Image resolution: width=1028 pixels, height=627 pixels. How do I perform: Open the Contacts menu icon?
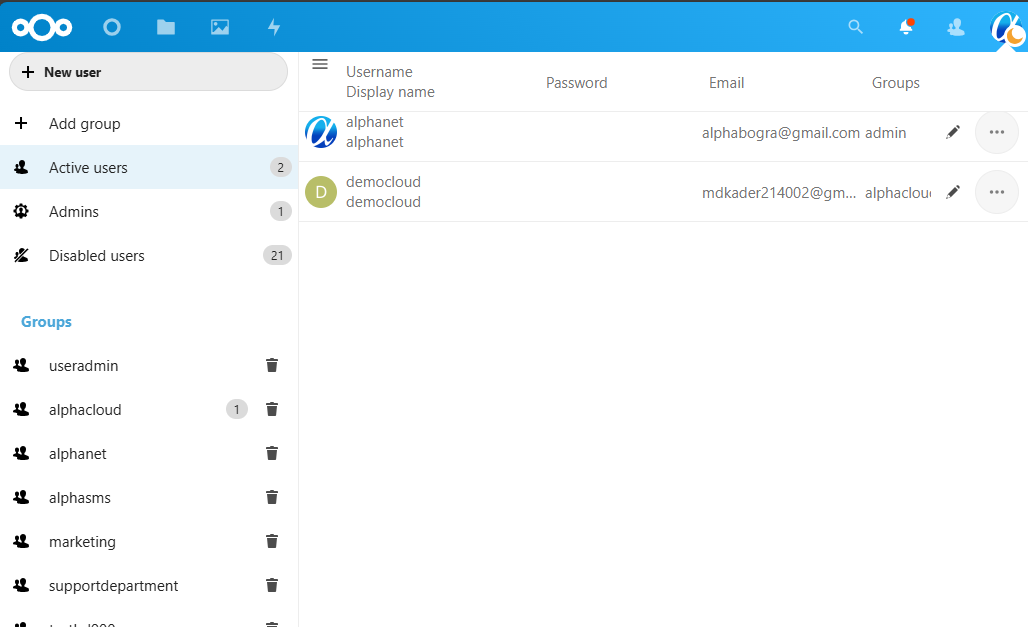[956, 28]
